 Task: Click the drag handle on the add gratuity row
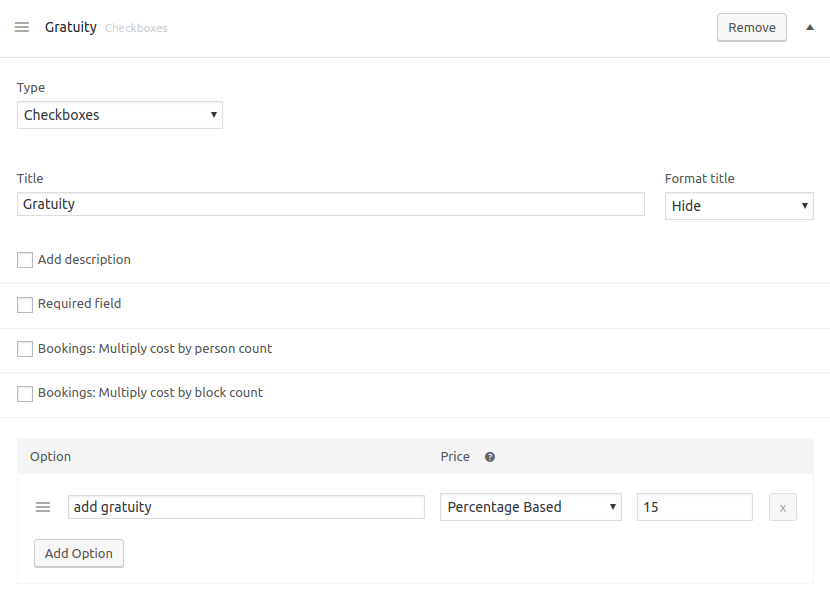[x=43, y=507]
